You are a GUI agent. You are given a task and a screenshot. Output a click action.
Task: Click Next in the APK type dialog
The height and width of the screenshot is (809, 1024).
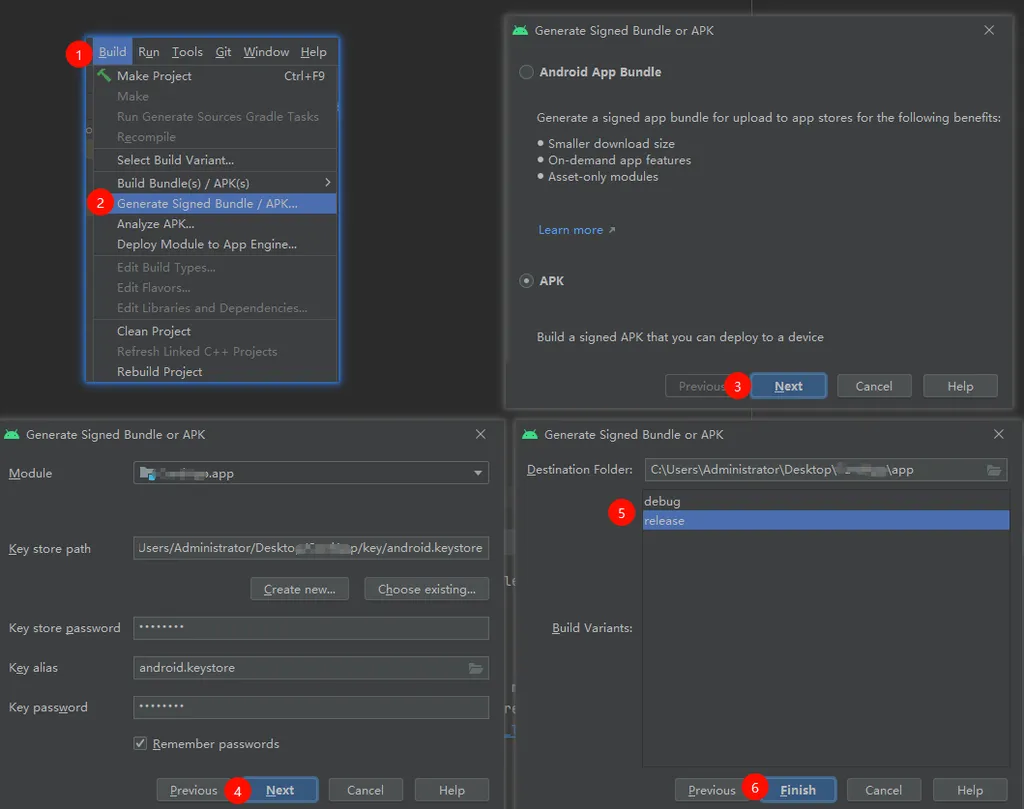coord(788,386)
